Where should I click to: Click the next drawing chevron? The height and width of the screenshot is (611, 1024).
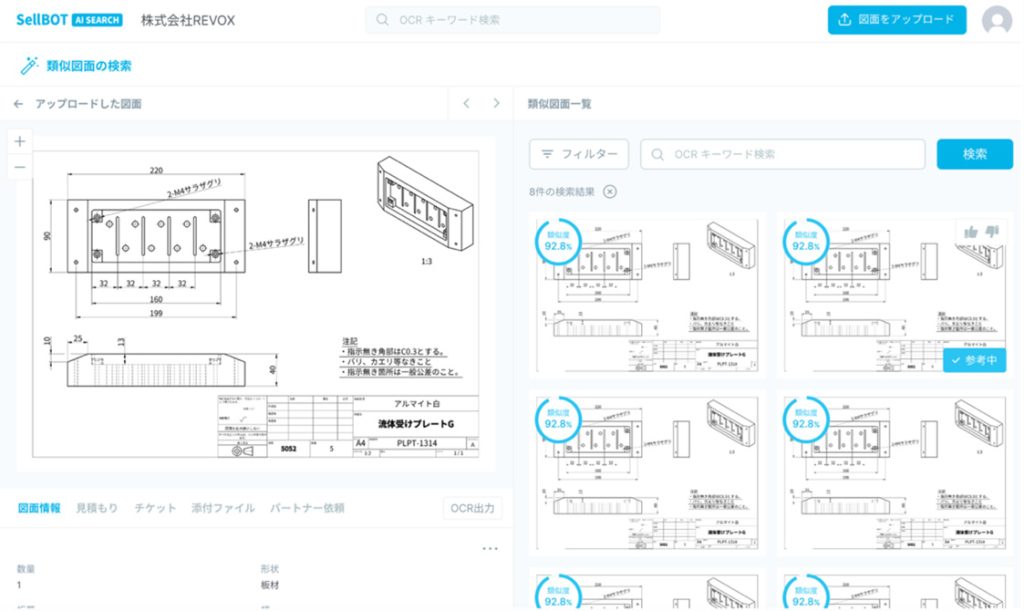[x=498, y=102]
